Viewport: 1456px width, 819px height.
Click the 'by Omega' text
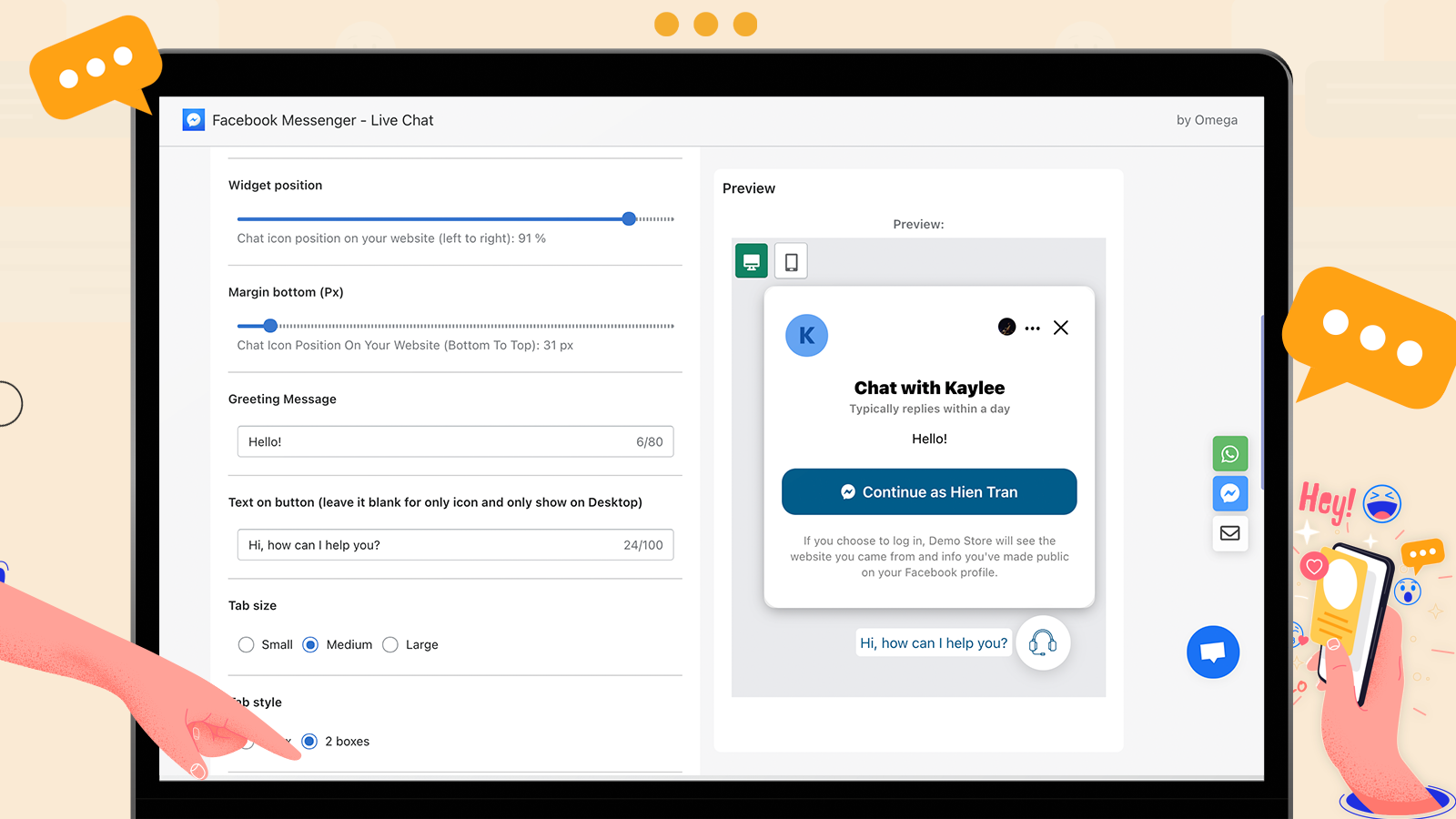click(1207, 120)
